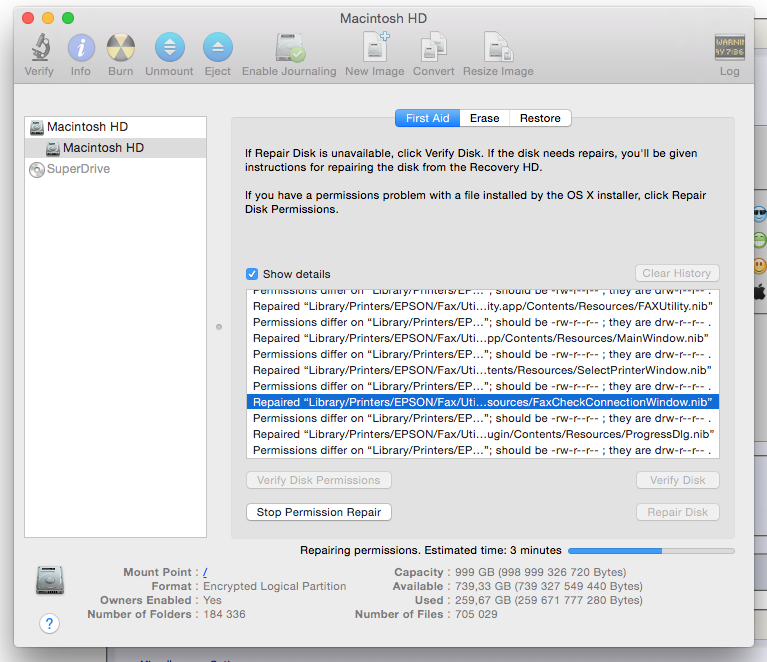Open the Log toolbar icon

(x=729, y=47)
